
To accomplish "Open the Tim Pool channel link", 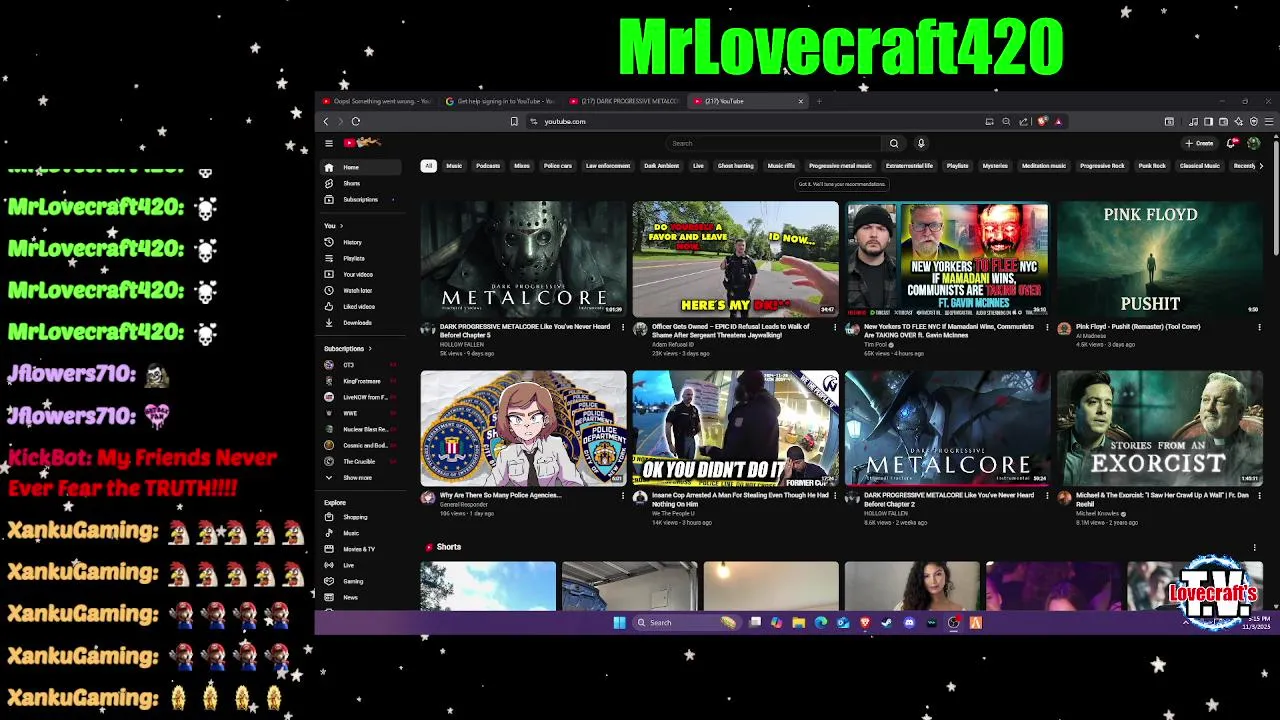I will pyautogui.click(x=875, y=344).
